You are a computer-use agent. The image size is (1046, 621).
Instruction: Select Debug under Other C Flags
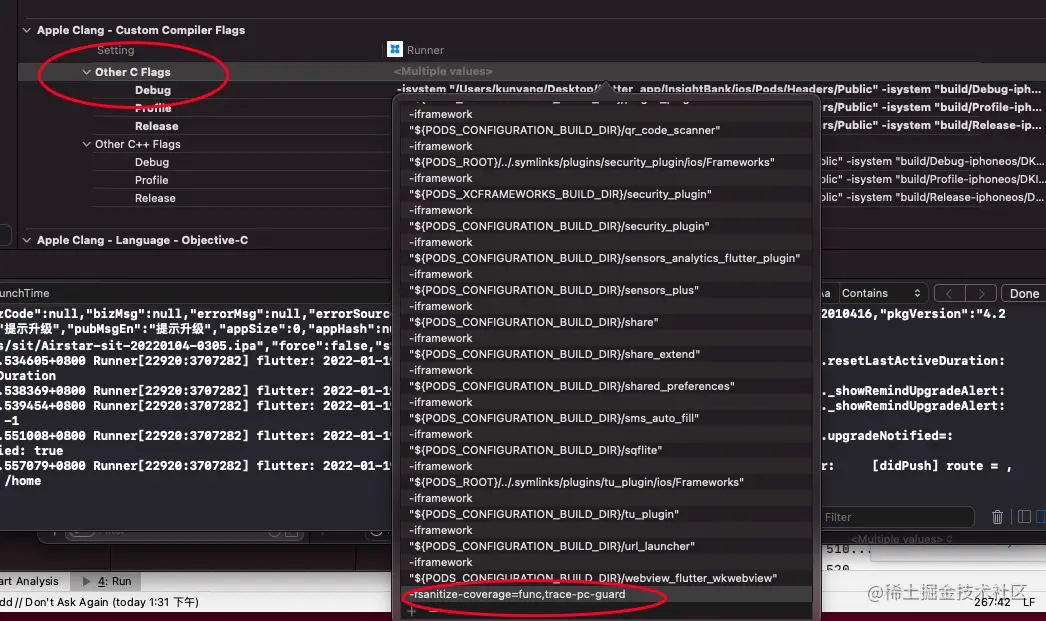(153, 90)
